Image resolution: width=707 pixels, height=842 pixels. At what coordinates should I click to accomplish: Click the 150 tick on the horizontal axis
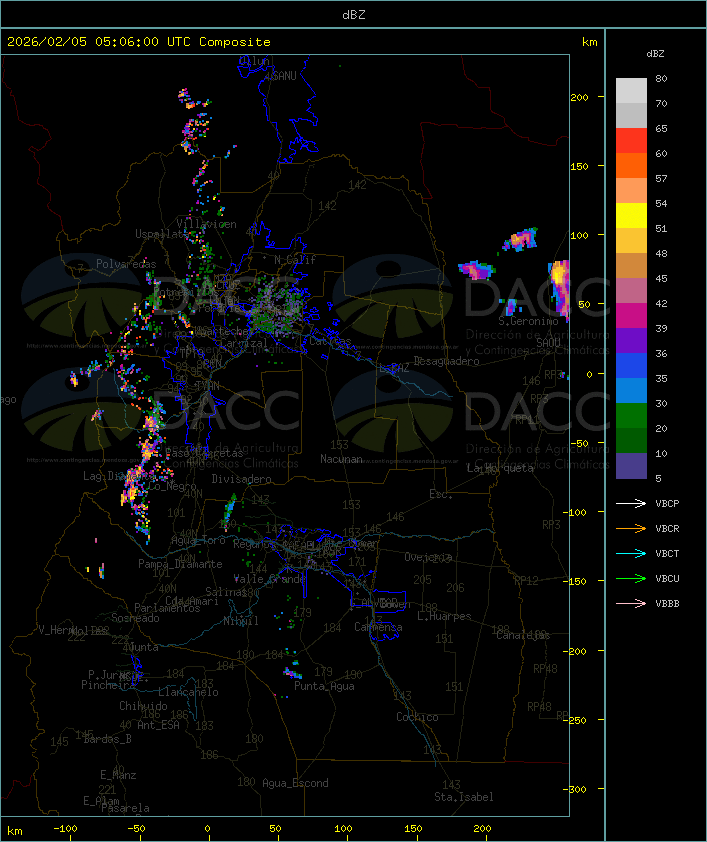[x=413, y=829]
